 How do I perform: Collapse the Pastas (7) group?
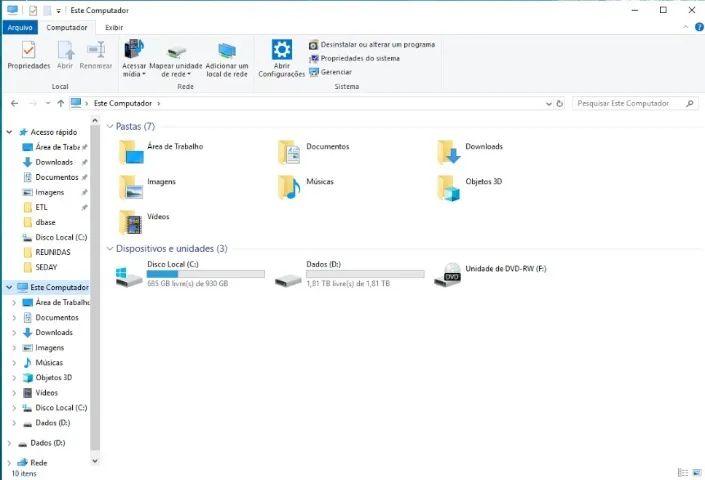point(110,126)
